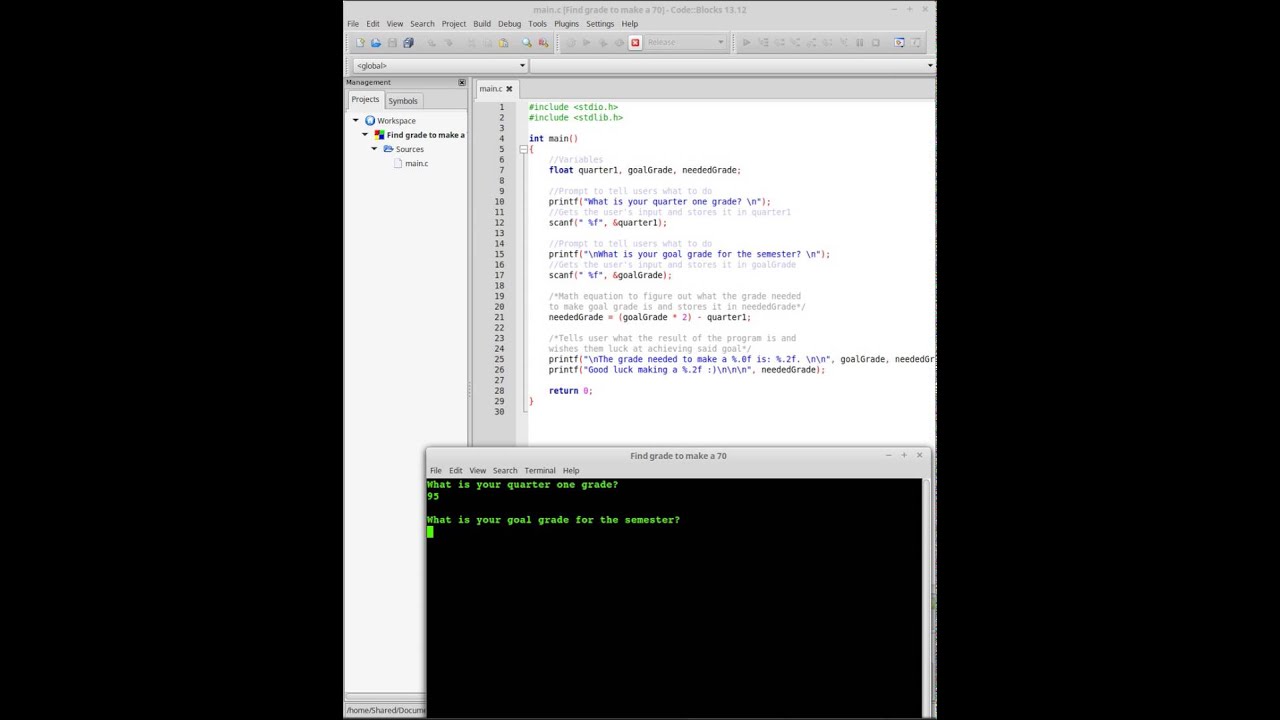Screen dimensions: 1280x720
Task: Switch to the Symbols tab
Action: pyautogui.click(x=403, y=101)
